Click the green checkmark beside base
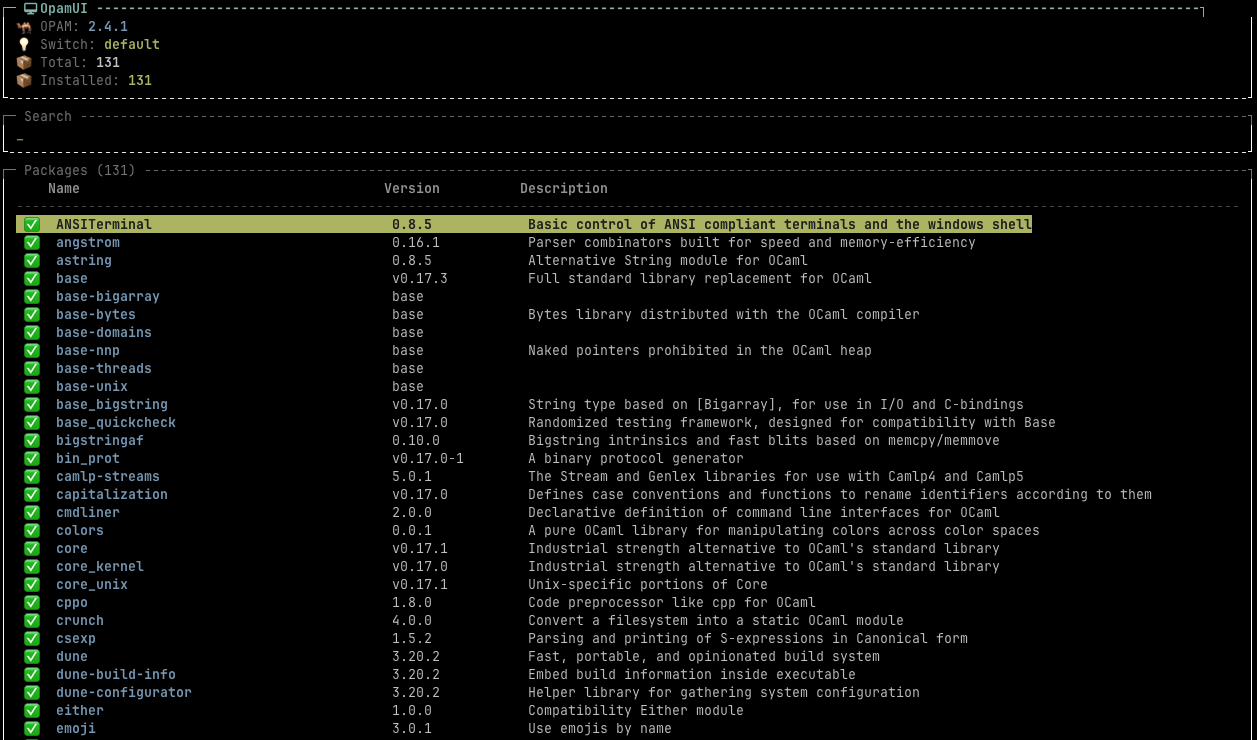Image resolution: width=1257 pixels, height=740 pixels. pyautogui.click(x=31, y=278)
